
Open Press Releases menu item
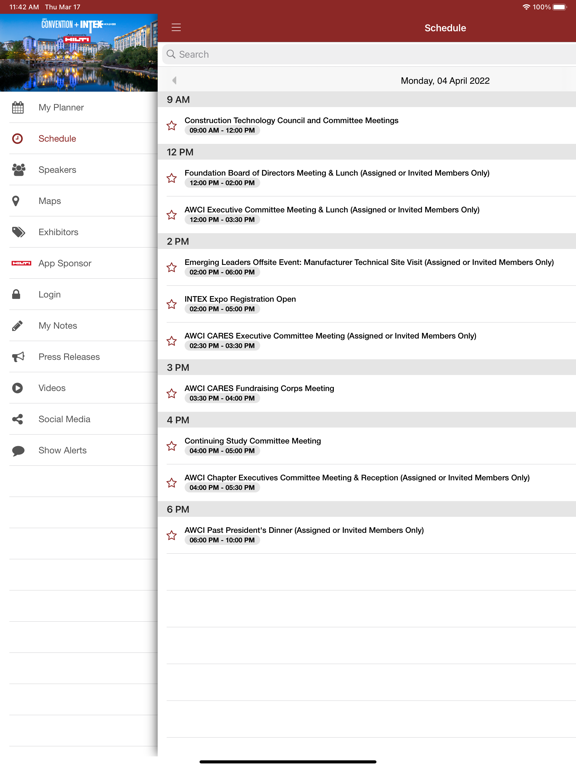[x=78, y=357]
